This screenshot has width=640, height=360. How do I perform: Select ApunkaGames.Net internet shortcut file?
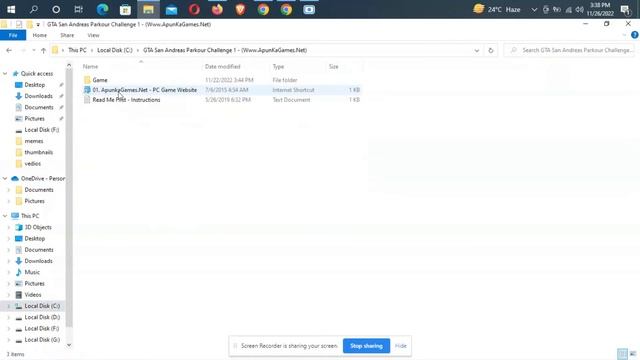click(144, 90)
